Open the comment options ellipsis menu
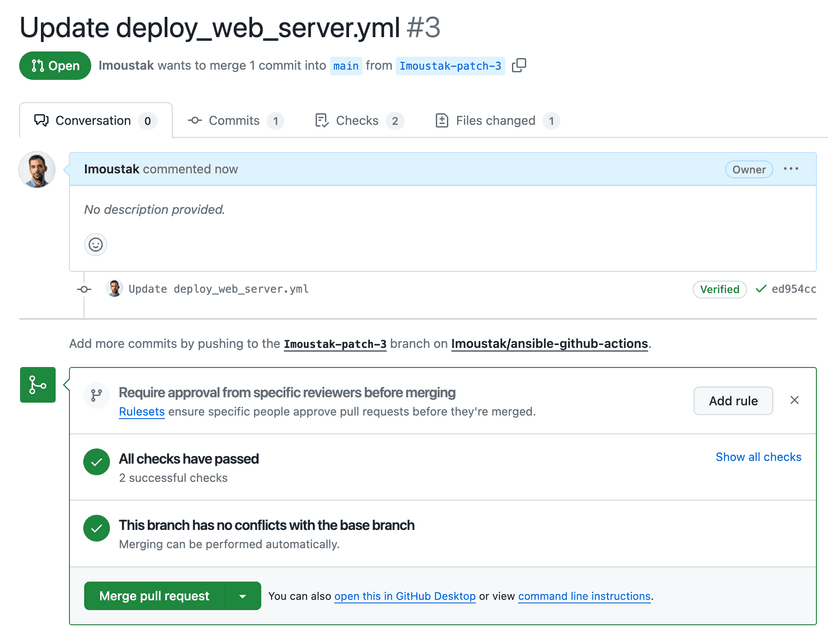 pos(791,169)
